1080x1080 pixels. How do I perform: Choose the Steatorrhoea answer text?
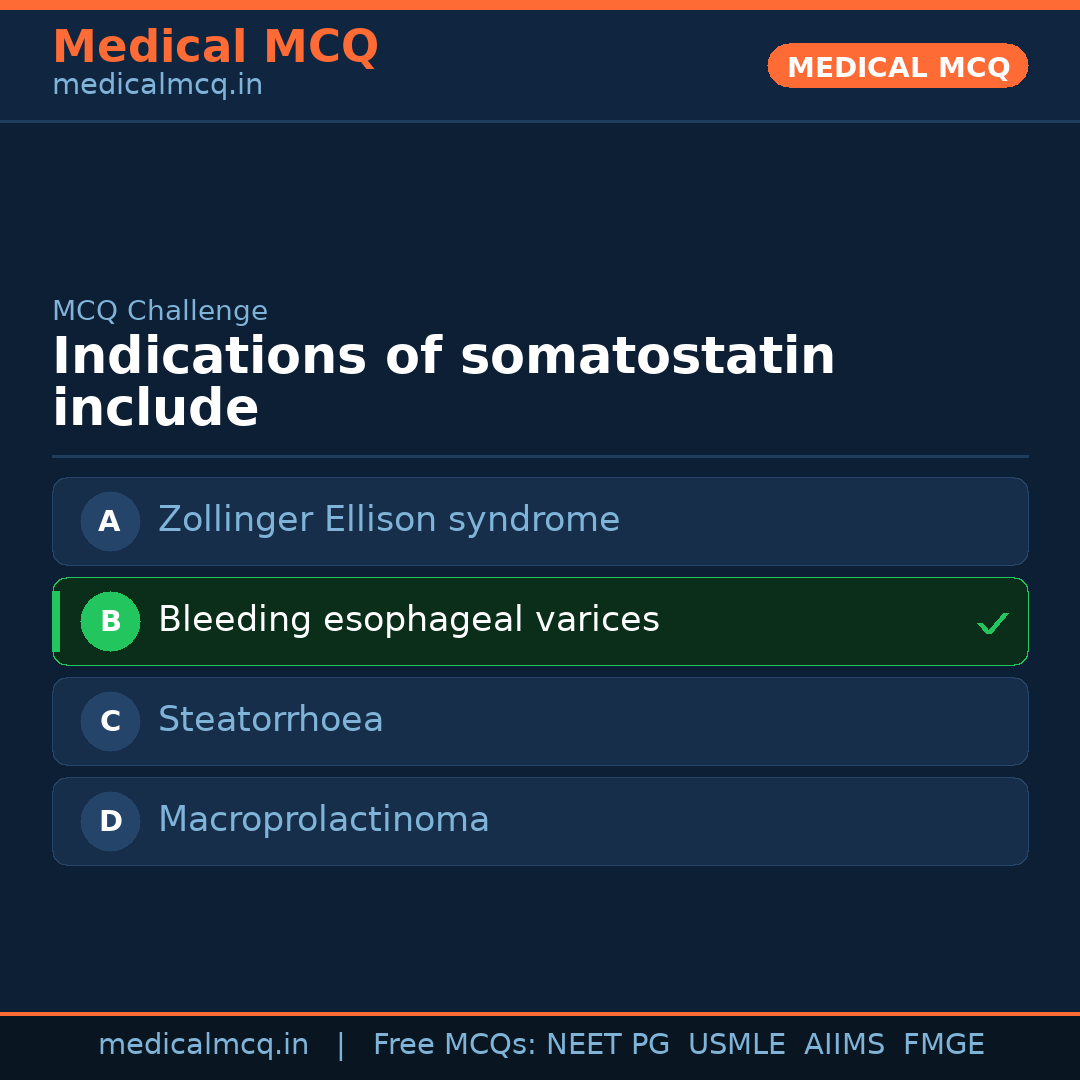point(270,720)
